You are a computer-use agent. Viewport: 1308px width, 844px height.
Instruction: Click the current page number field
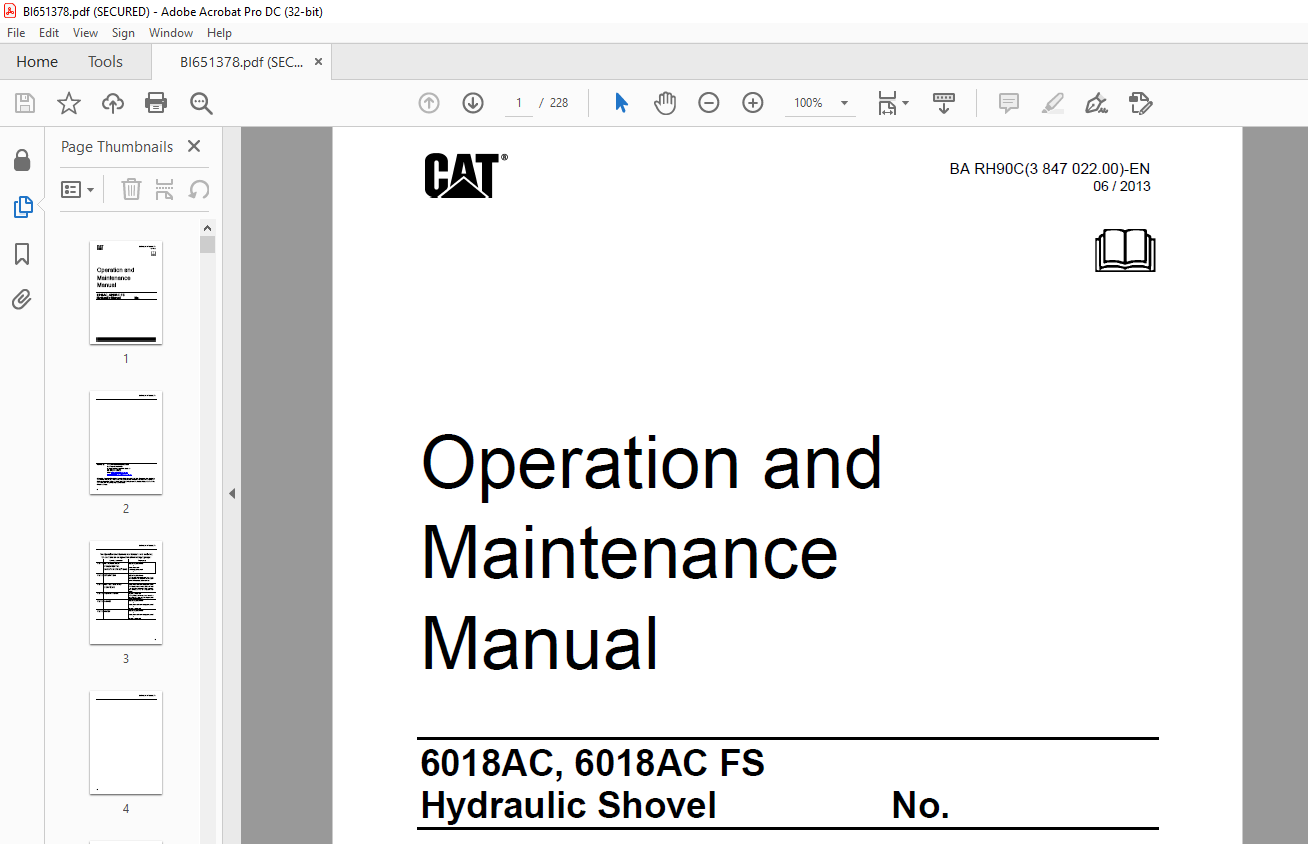(519, 103)
